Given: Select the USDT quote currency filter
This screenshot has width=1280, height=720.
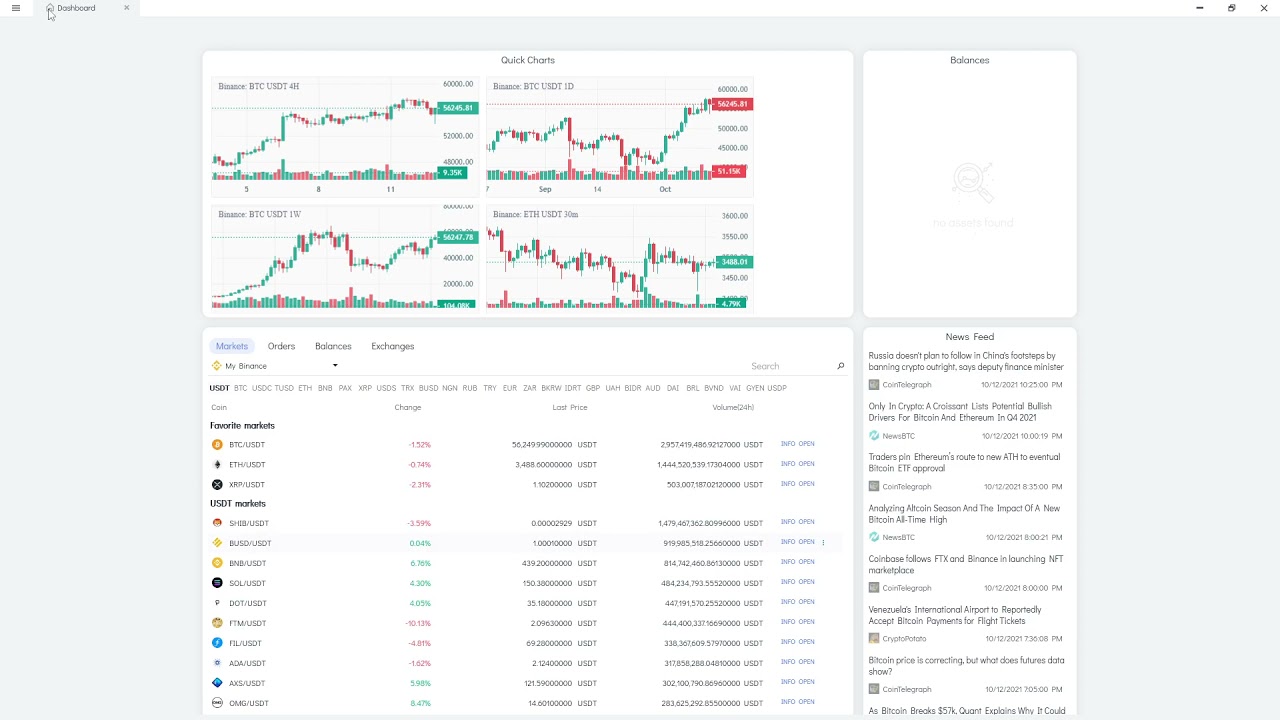Looking at the screenshot, I should pos(219,388).
